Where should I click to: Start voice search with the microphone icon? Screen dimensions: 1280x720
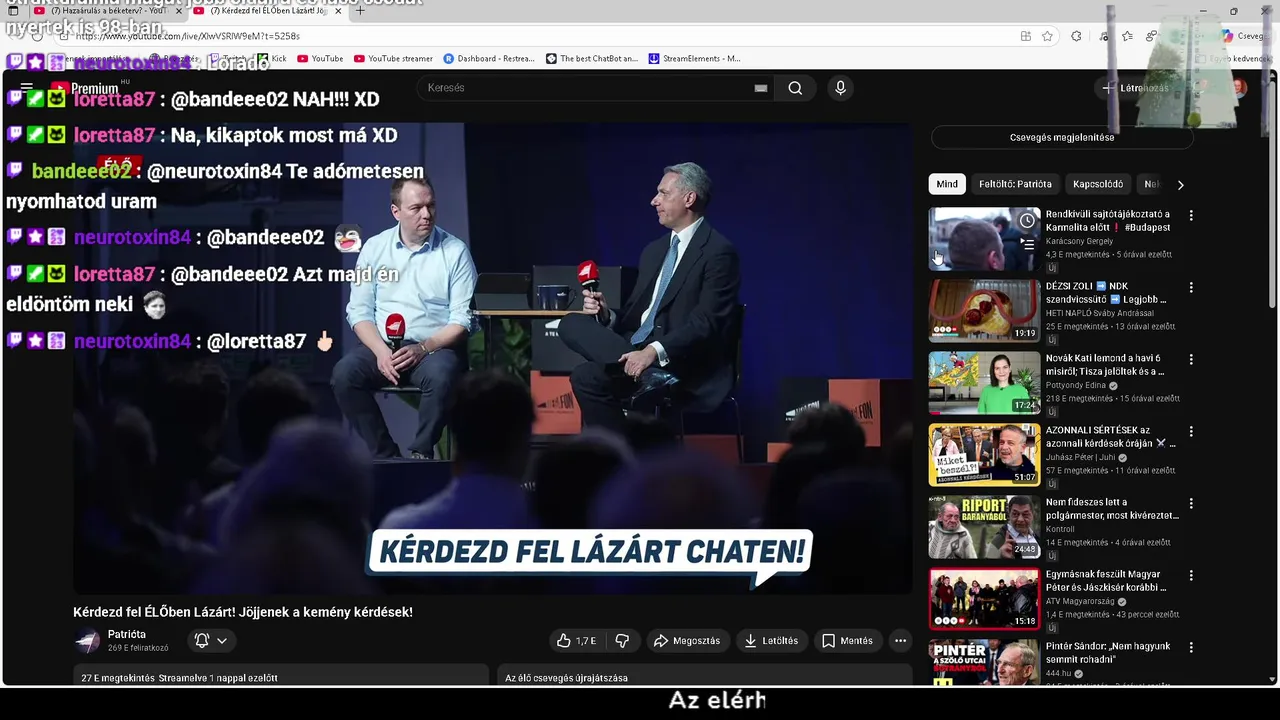tap(840, 88)
